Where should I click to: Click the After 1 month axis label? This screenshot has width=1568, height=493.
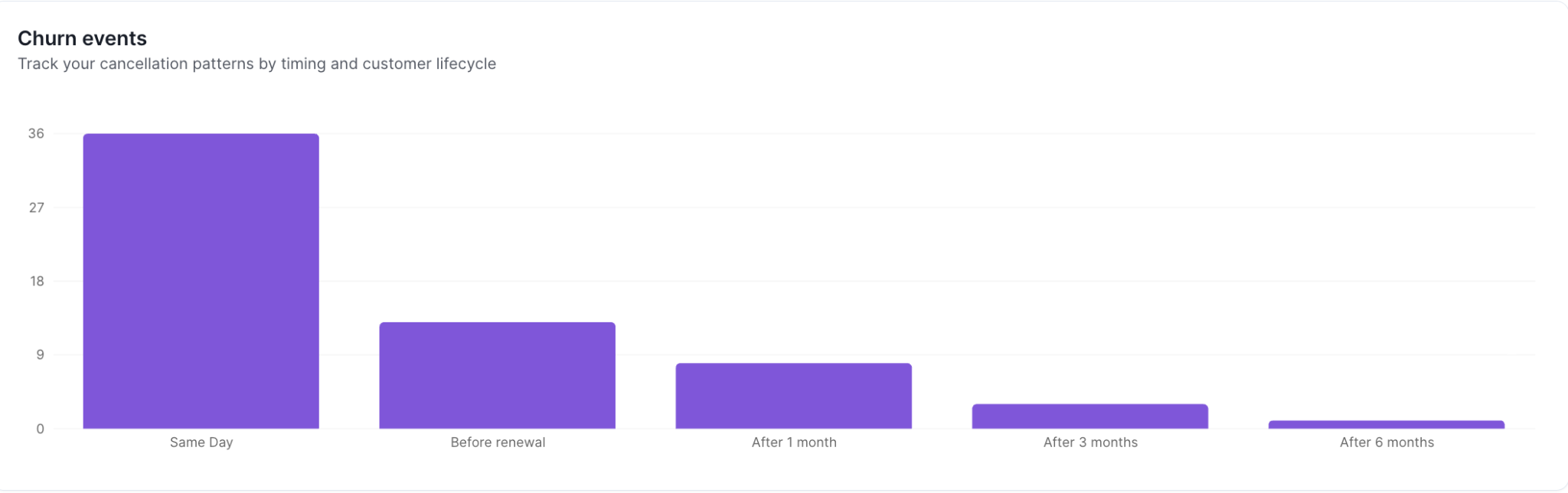click(794, 442)
